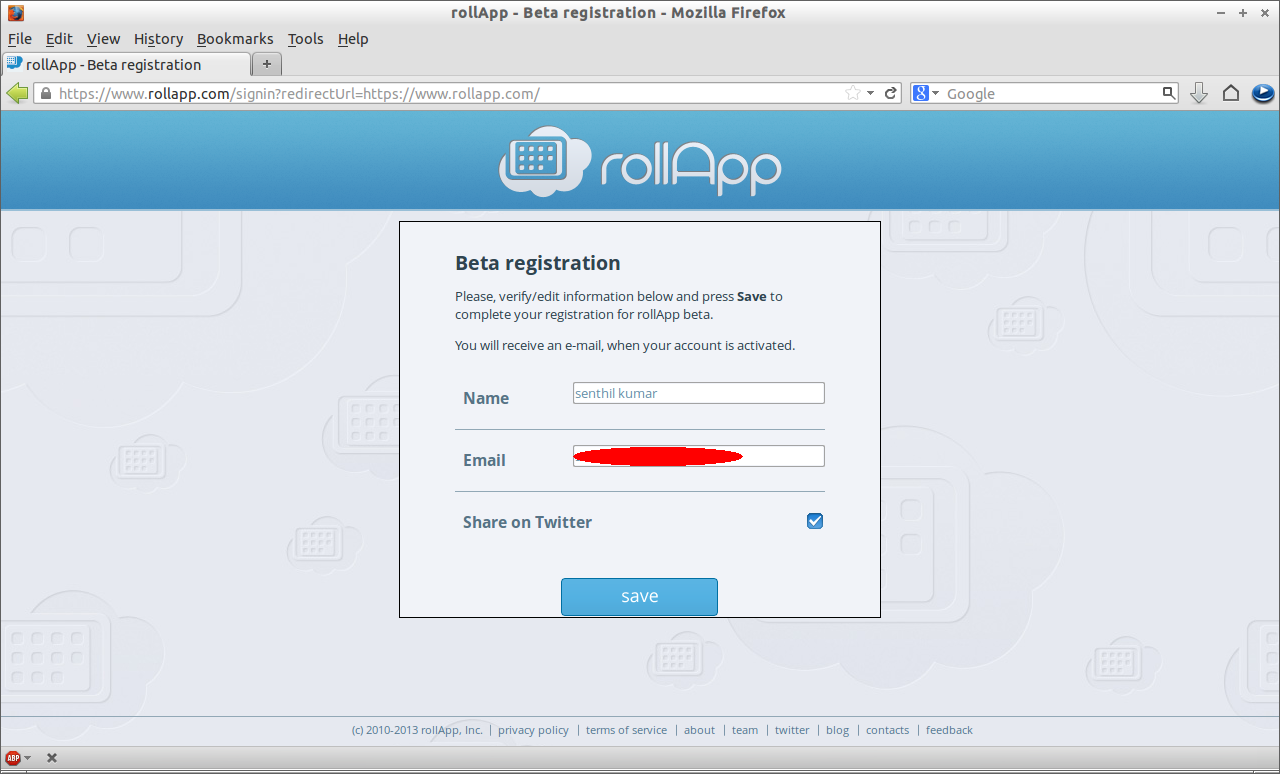Click the blue round toolbar extension icon
Image resolution: width=1280 pixels, height=774 pixels.
[1262, 93]
